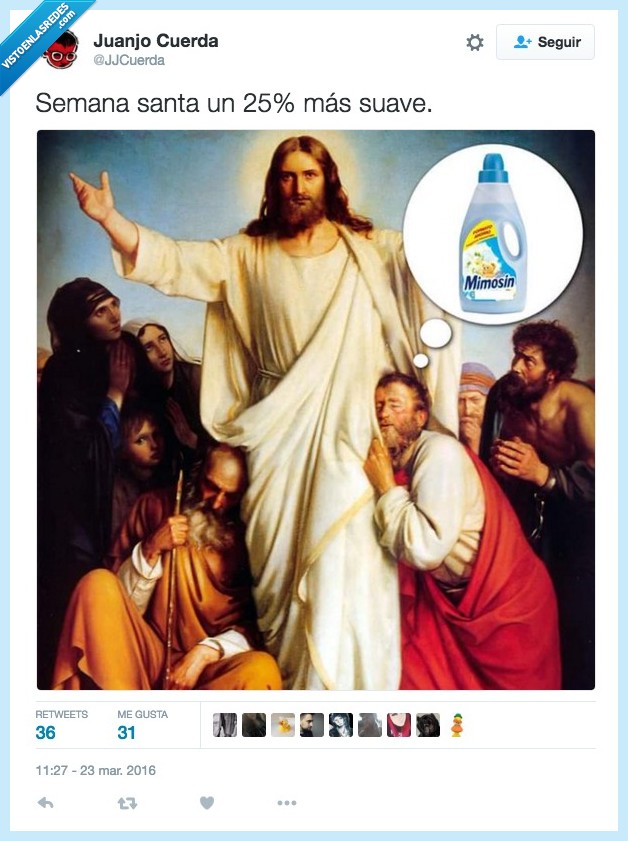Open the 11:27 - 23 mar. 2016 timestamp
Image resolution: width=628 pixels, height=841 pixels.
tap(95, 771)
